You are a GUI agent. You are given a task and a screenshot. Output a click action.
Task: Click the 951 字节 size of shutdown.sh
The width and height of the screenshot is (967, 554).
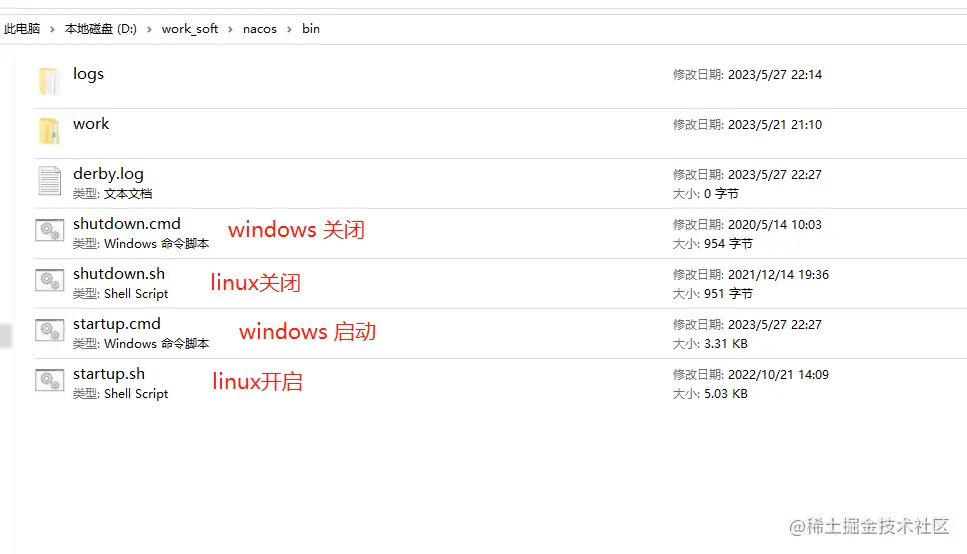728,294
